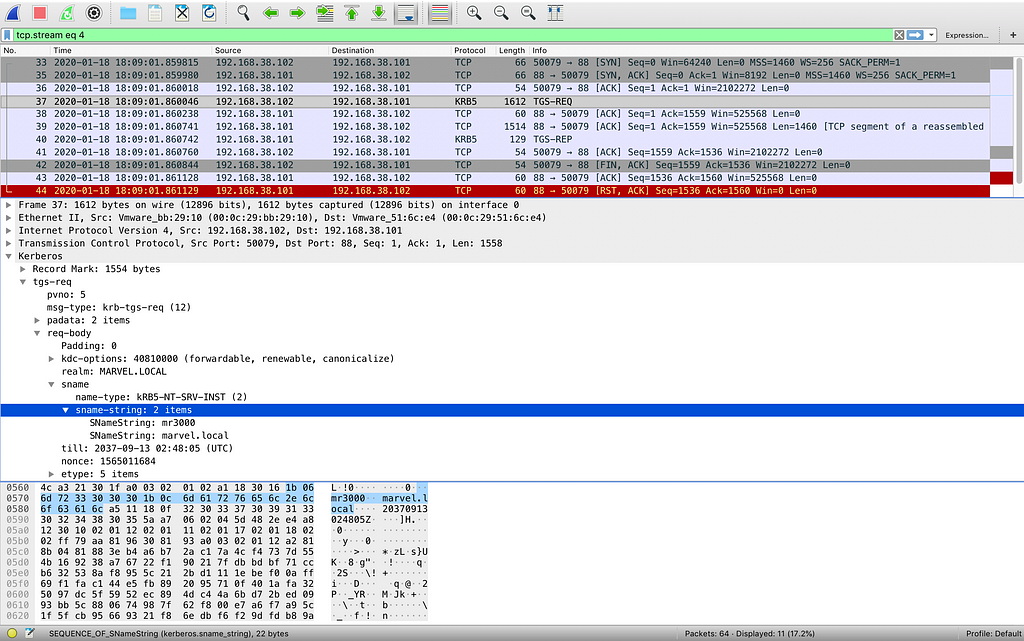Screen dimensions: 1024x641
Task: Save this capture file
Action: [155, 13]
